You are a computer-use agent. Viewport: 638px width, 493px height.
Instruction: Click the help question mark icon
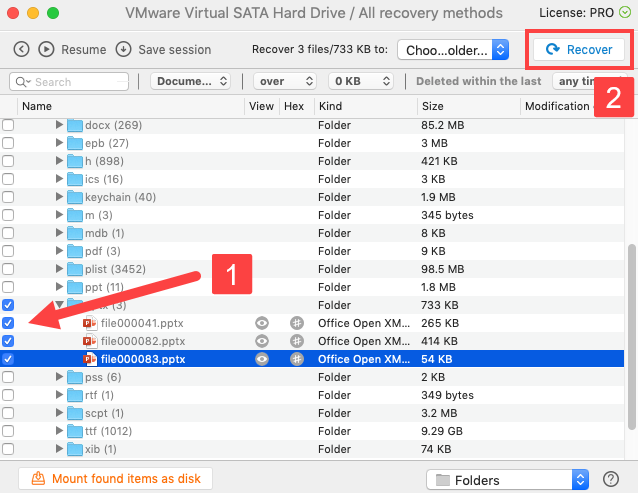pos(613,479)
